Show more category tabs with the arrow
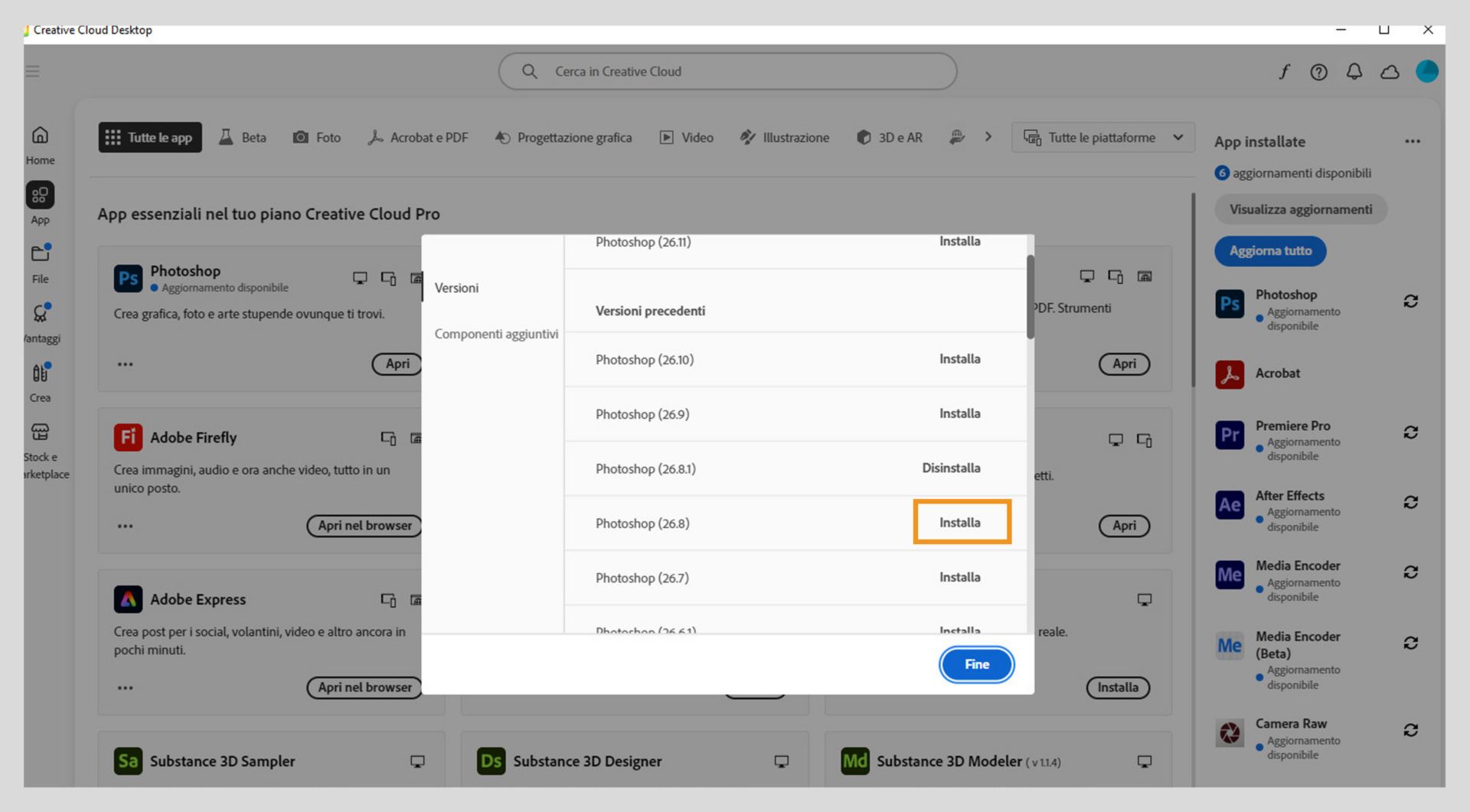 point(988,137)
